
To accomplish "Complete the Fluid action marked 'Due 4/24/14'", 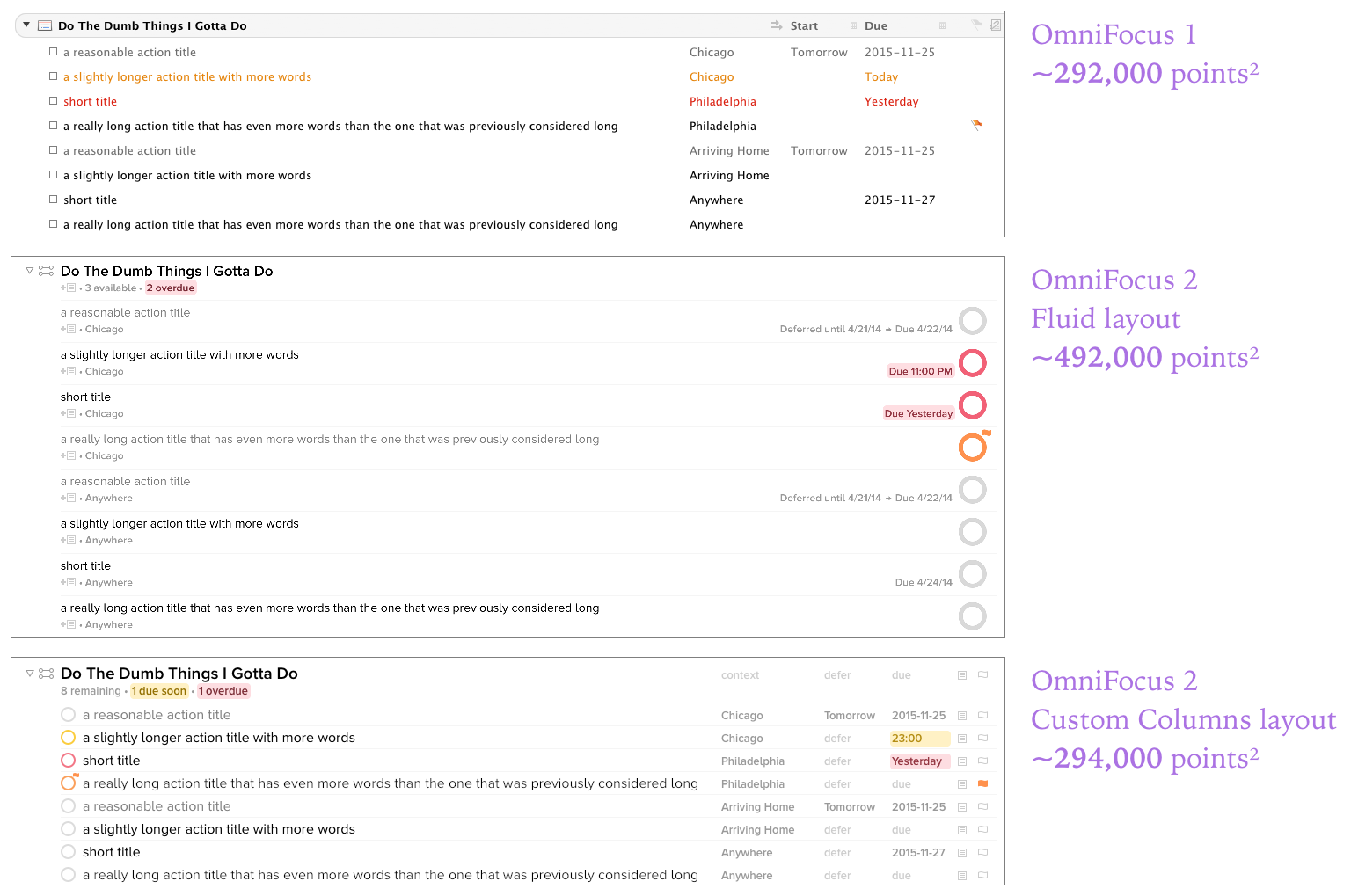I will 972,574.
